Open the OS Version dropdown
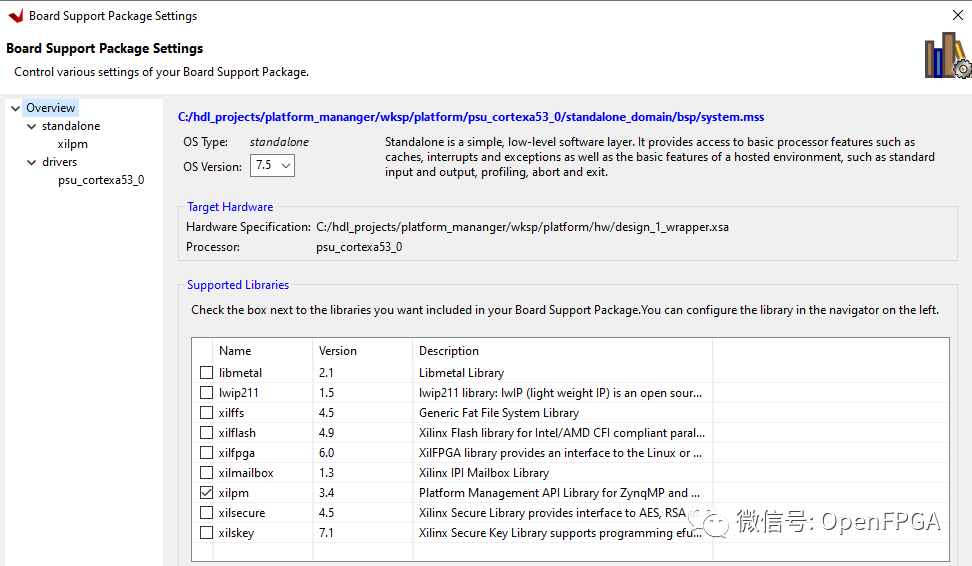Image resolution: width=972 pixels, height=566 pixels. click(272, 165)
